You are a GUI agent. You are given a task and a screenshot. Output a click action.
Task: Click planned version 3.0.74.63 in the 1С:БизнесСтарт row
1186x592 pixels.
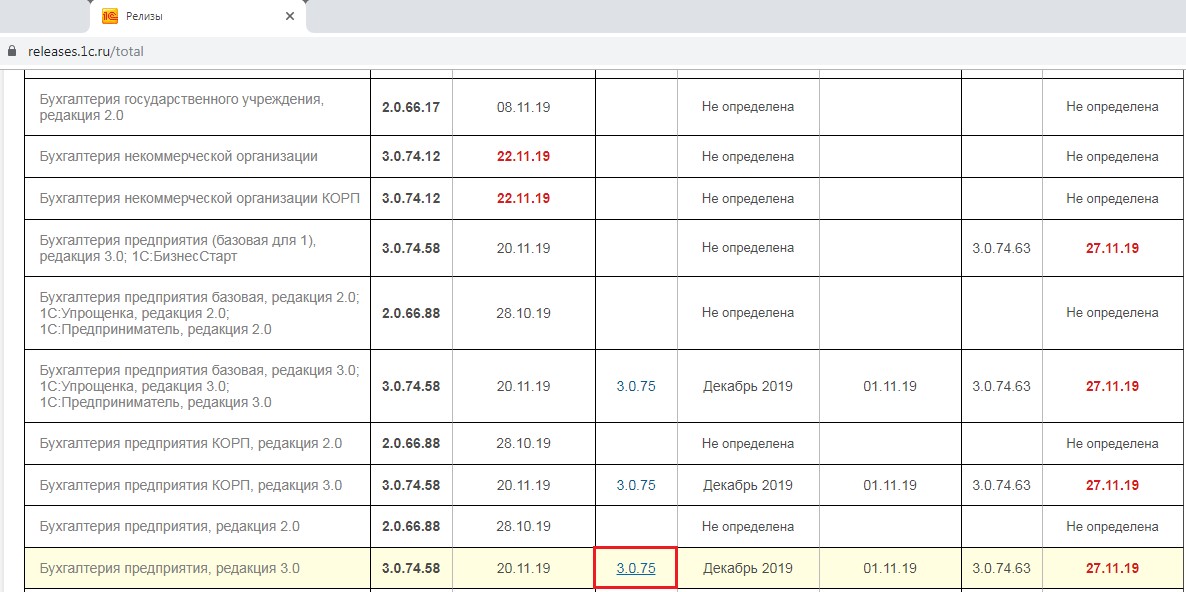coord(1001,248)
